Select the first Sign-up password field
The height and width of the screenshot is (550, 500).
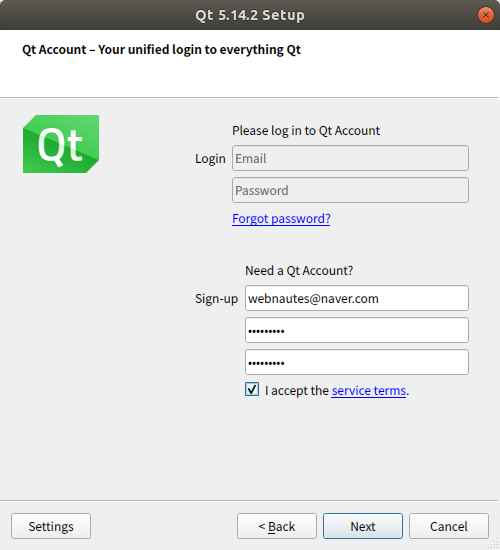tap(357, 330)
